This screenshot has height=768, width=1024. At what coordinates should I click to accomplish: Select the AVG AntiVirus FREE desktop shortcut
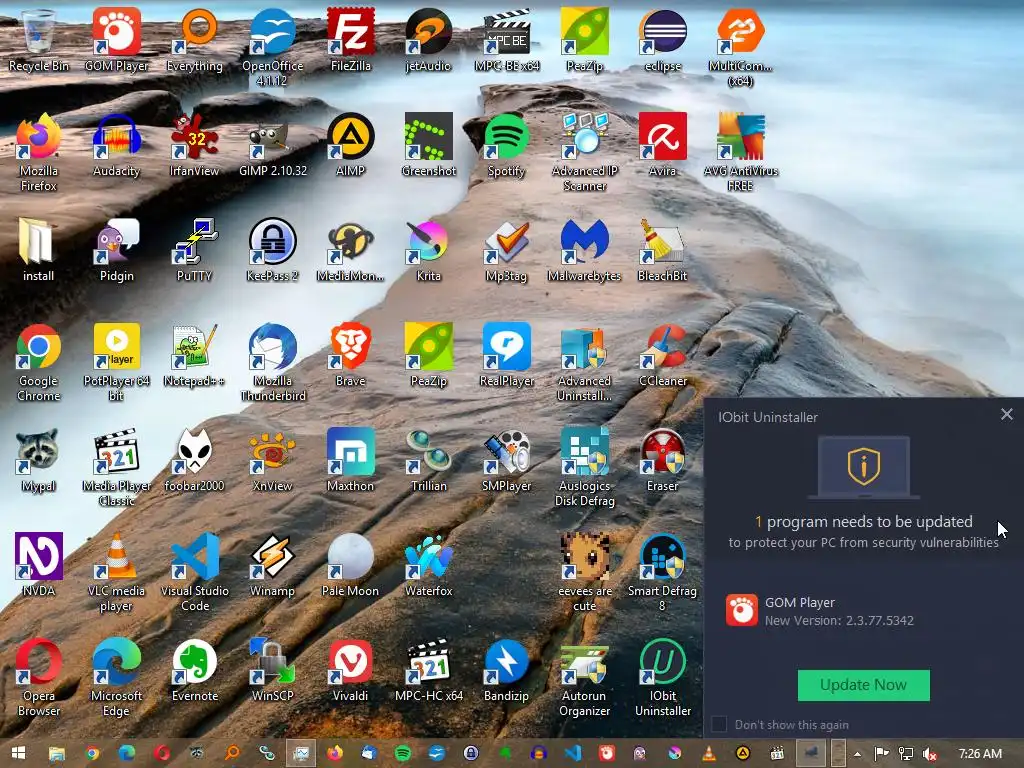coord(740,152)
